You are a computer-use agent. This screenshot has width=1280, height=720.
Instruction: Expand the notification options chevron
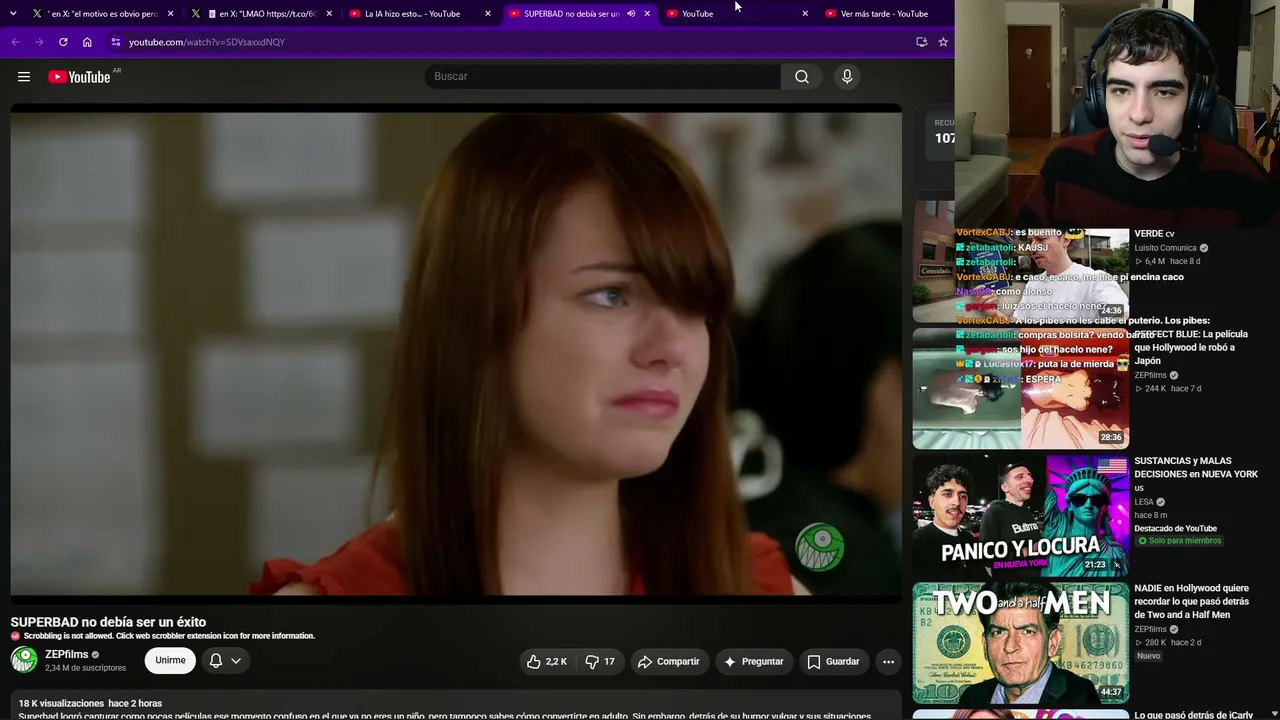236,661
